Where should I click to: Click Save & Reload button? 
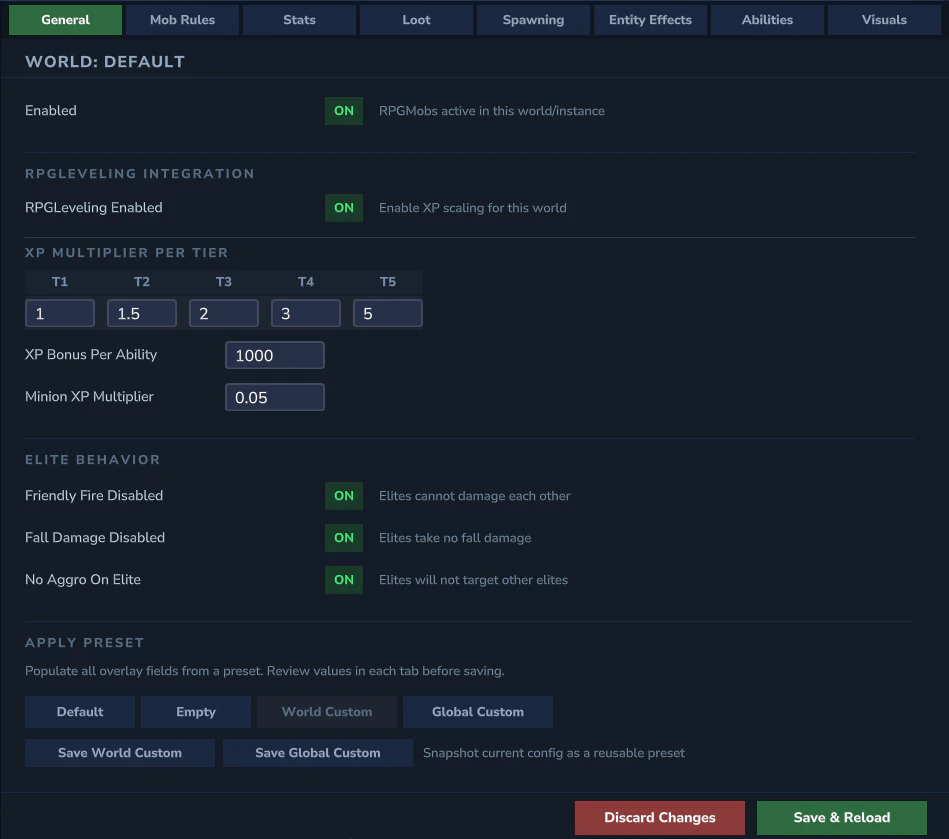(x=842, y=818)
